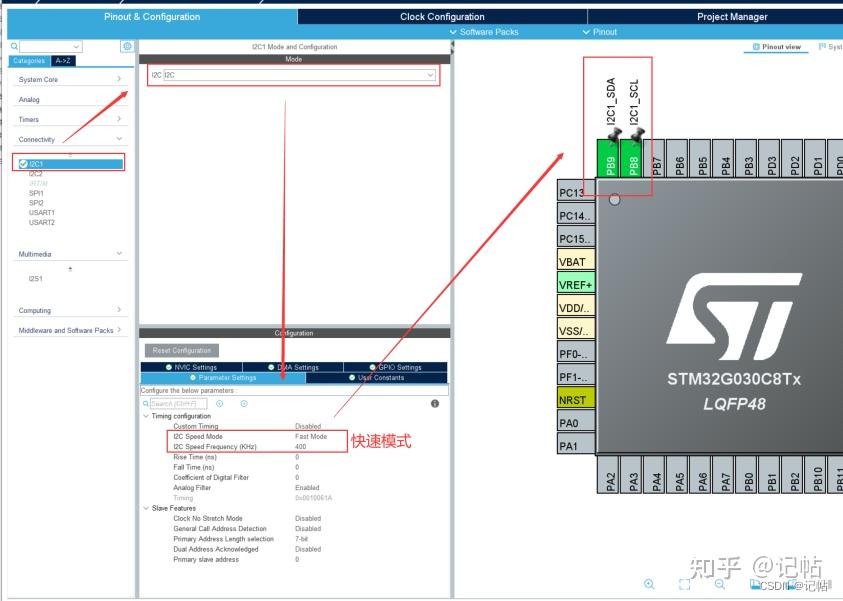This screenshot has height=601, width=843.
Task: Open the categories settings gear icon
Action: [x=127, y=46]
